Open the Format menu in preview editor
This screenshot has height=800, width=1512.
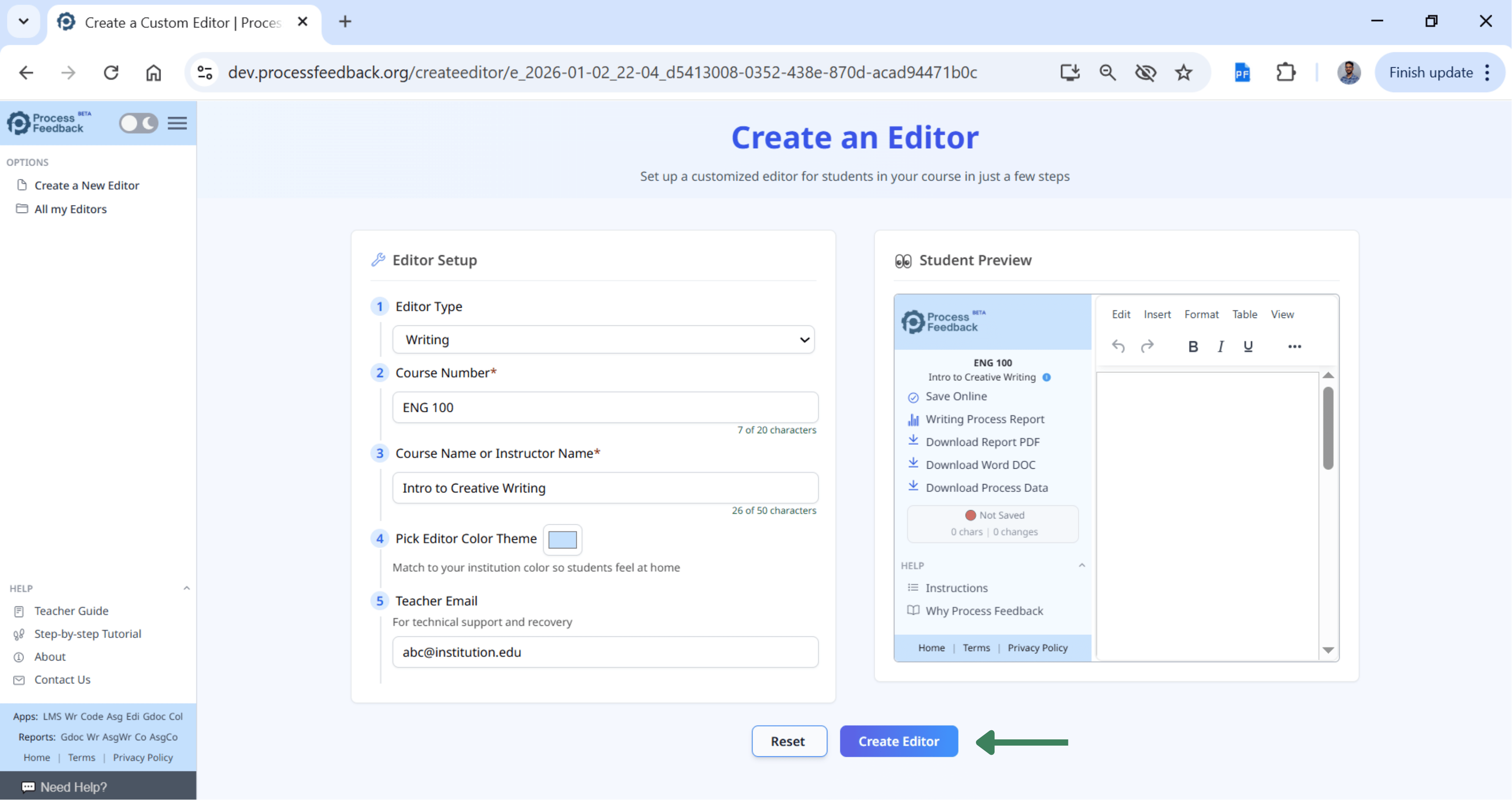coord(1201,314)
